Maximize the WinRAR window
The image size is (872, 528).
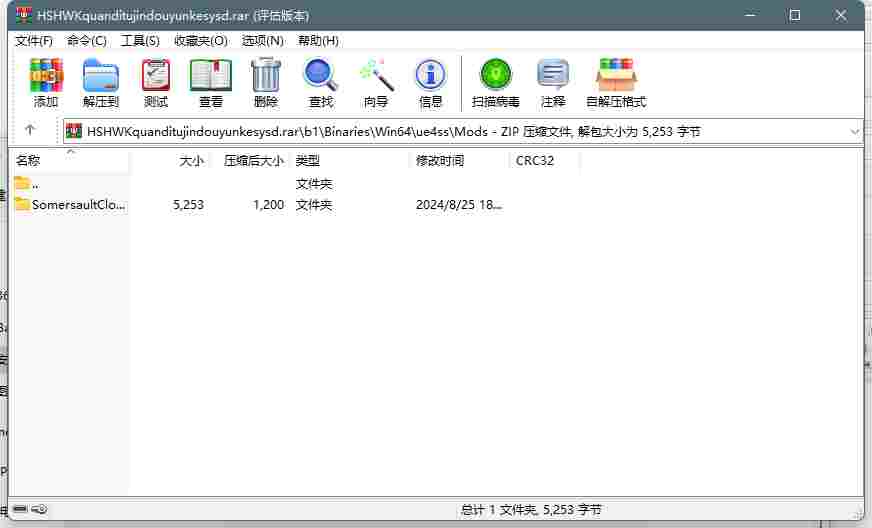(x=795, y=15)
